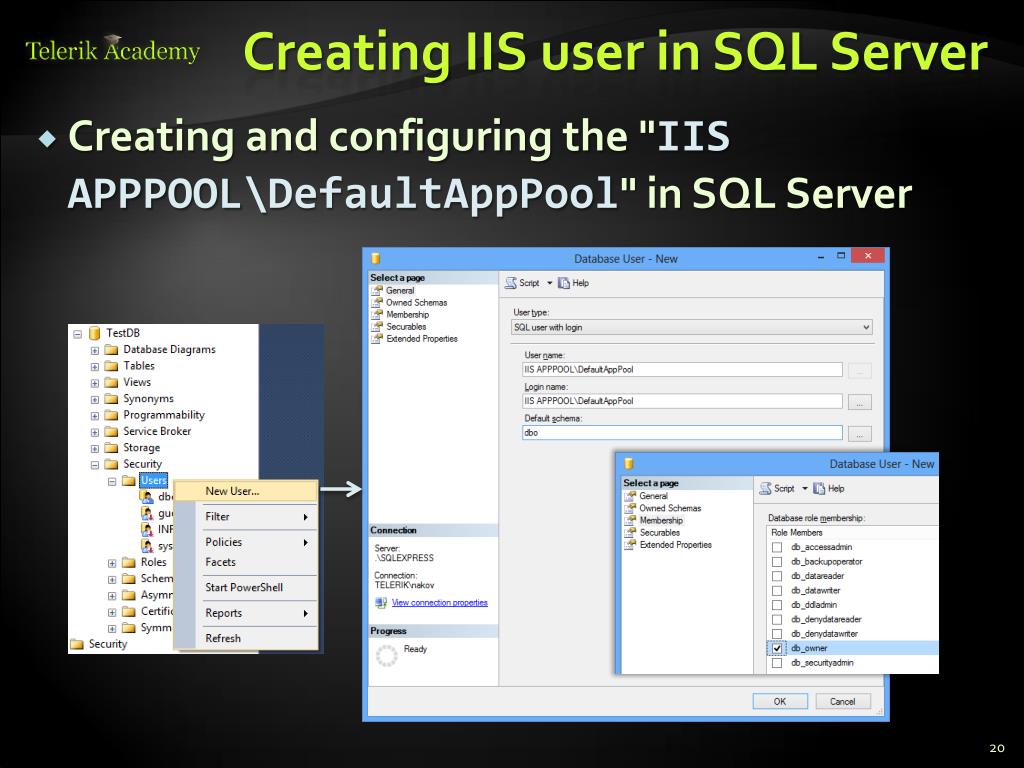Viewport: 1024px width, 768px height.
Task: Collapse the TestDB tree node
Action: coord(78,334)
